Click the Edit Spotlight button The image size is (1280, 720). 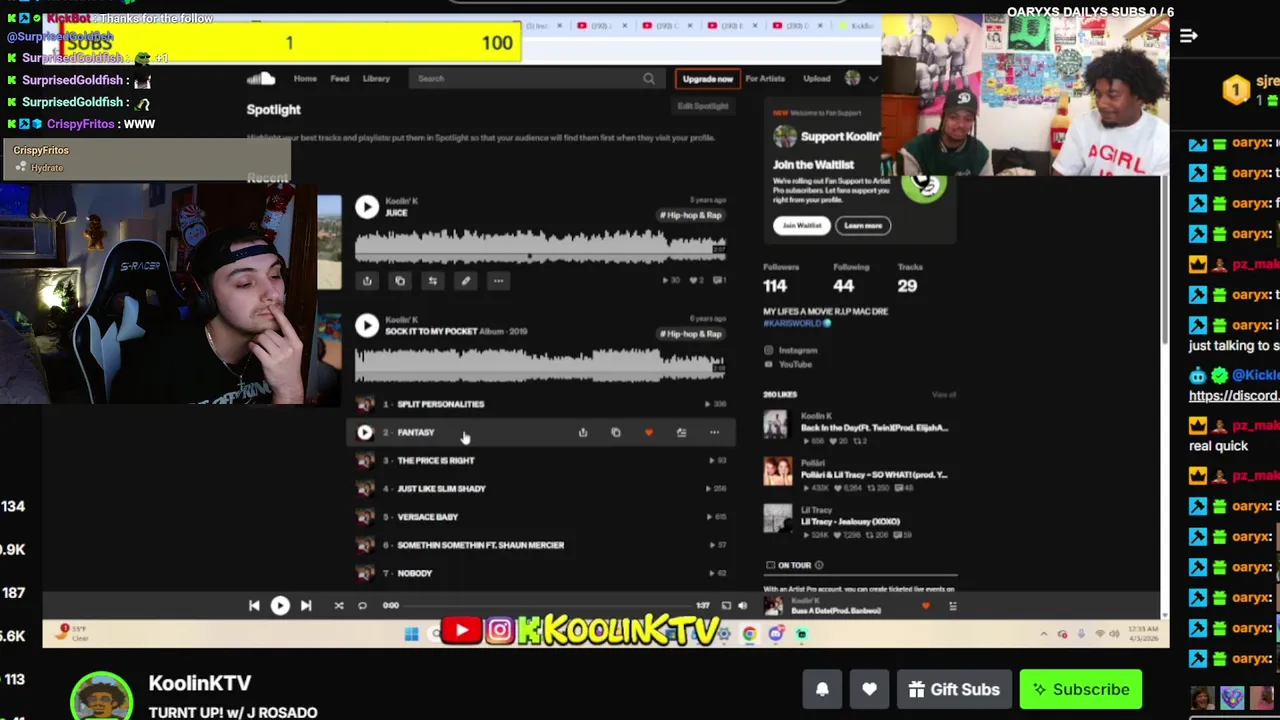coord(703,106)
